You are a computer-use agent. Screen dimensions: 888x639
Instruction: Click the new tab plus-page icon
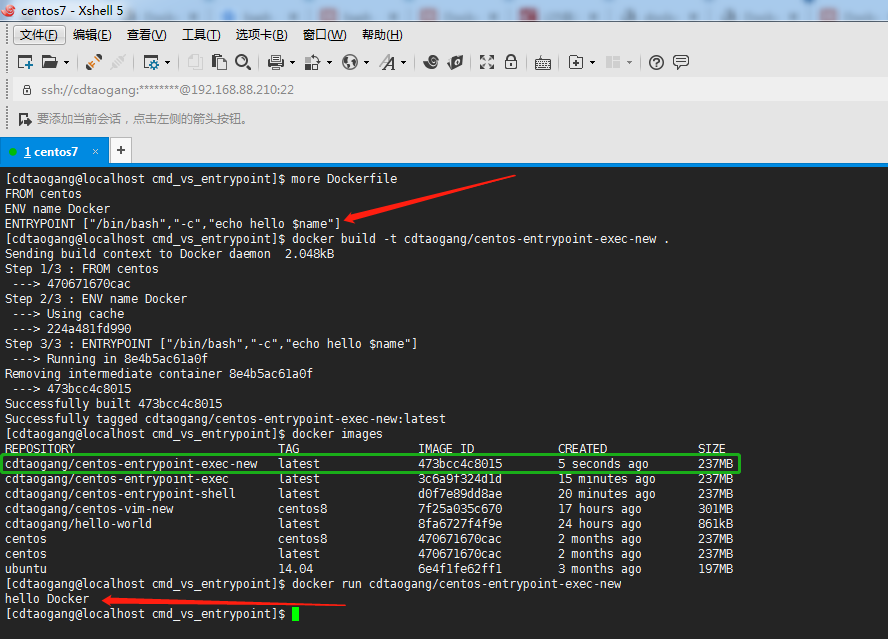(576, 62)
